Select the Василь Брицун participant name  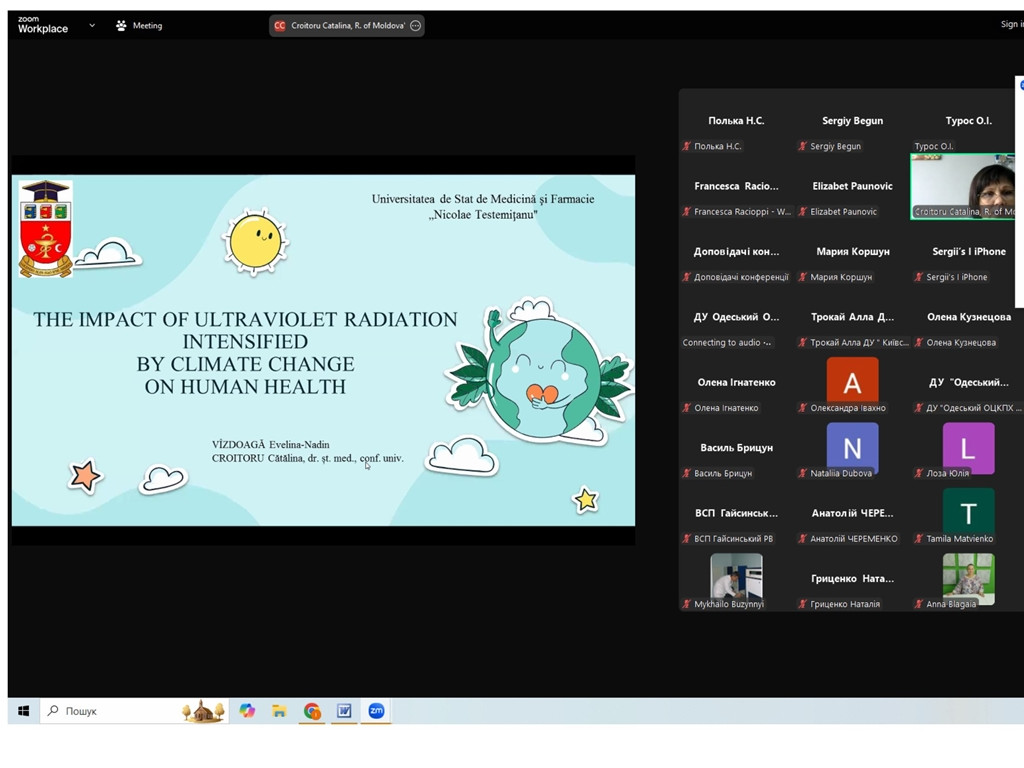coord(736,448)
